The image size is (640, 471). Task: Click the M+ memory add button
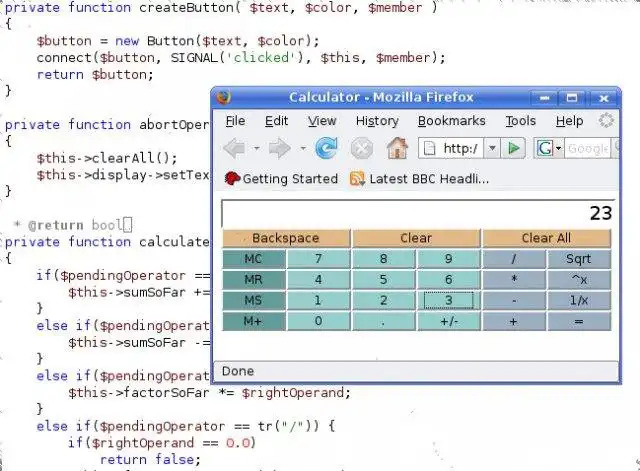253,321
